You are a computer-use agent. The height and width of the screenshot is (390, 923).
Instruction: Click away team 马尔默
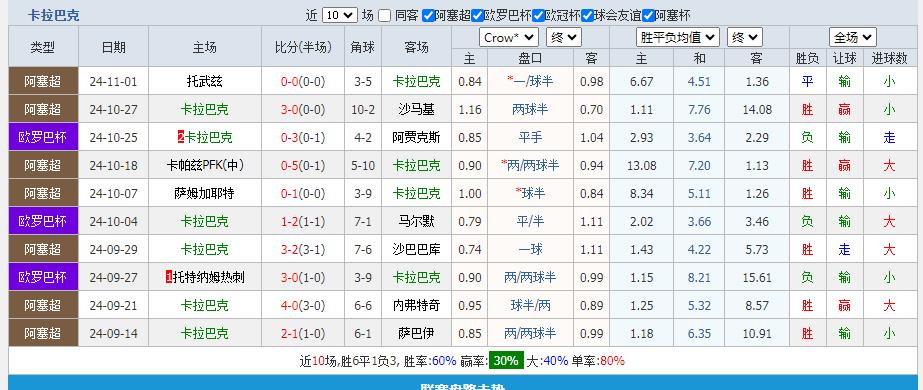click(416, 222)
